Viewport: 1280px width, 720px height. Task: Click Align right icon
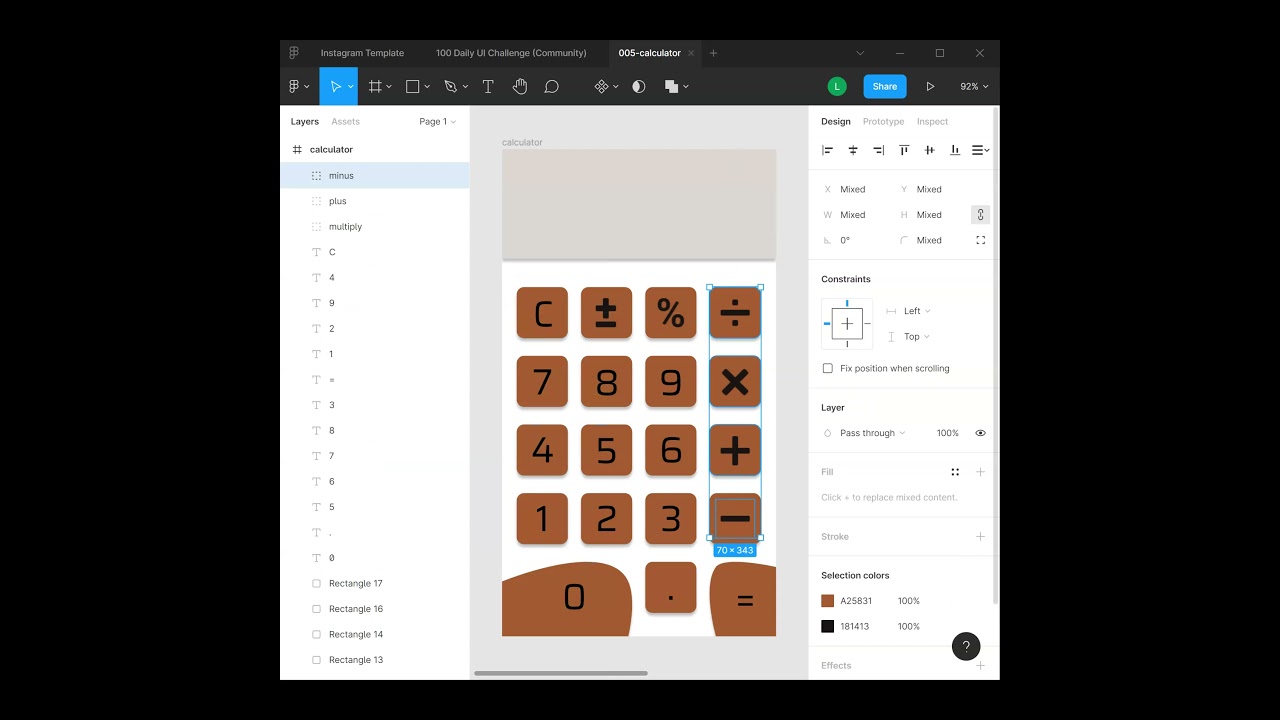(878, 150)
